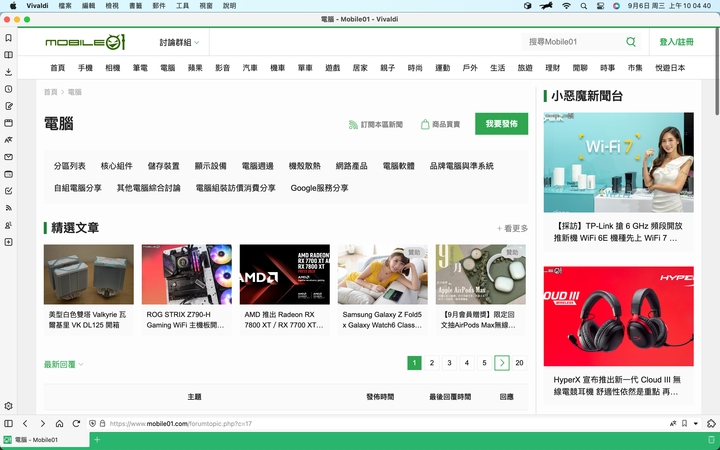Open the 視窗 menu in menu bar
This screenshot has width=720, height=450.
coord(206,6)
